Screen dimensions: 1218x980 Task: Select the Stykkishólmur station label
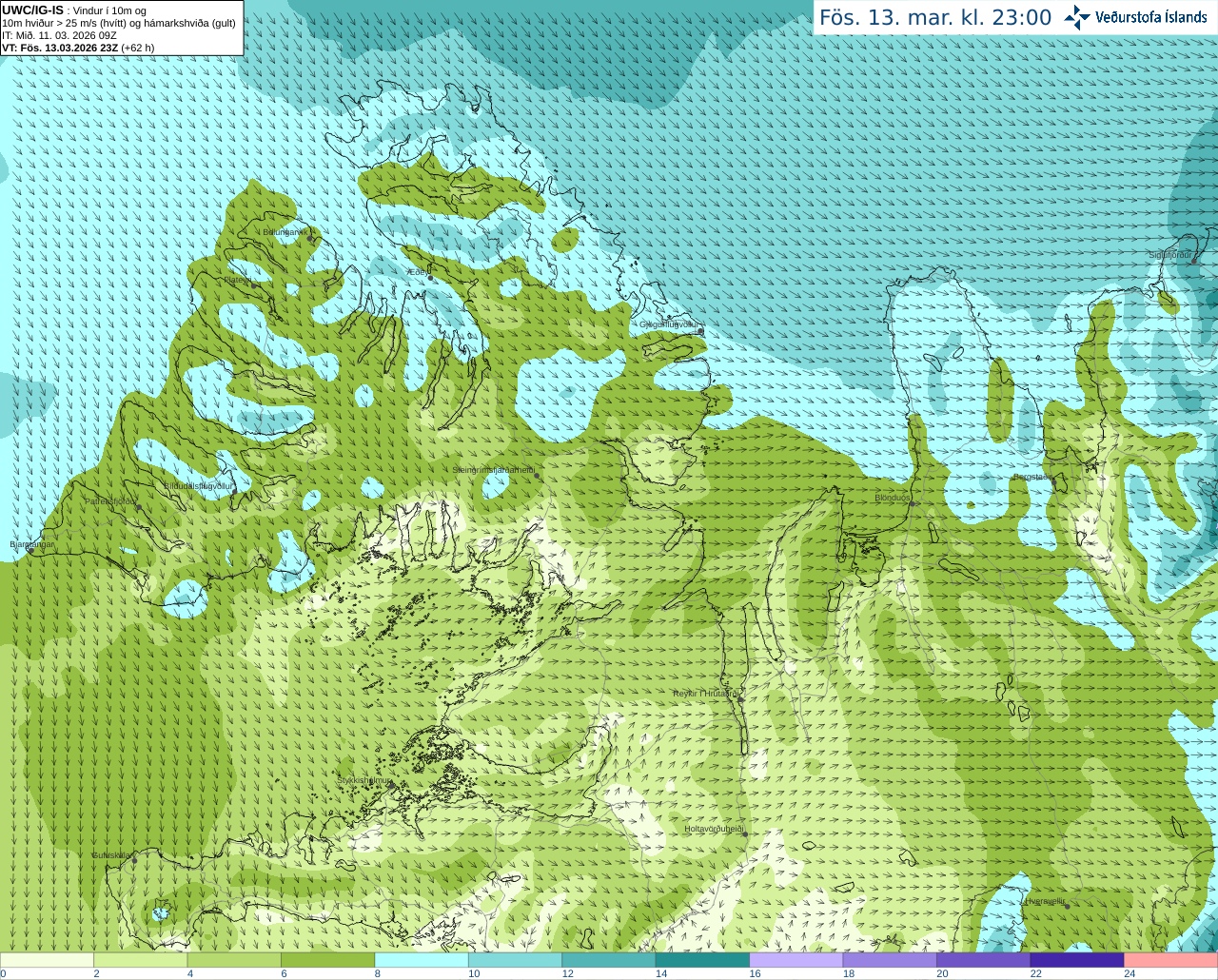(x=363, y=780)
